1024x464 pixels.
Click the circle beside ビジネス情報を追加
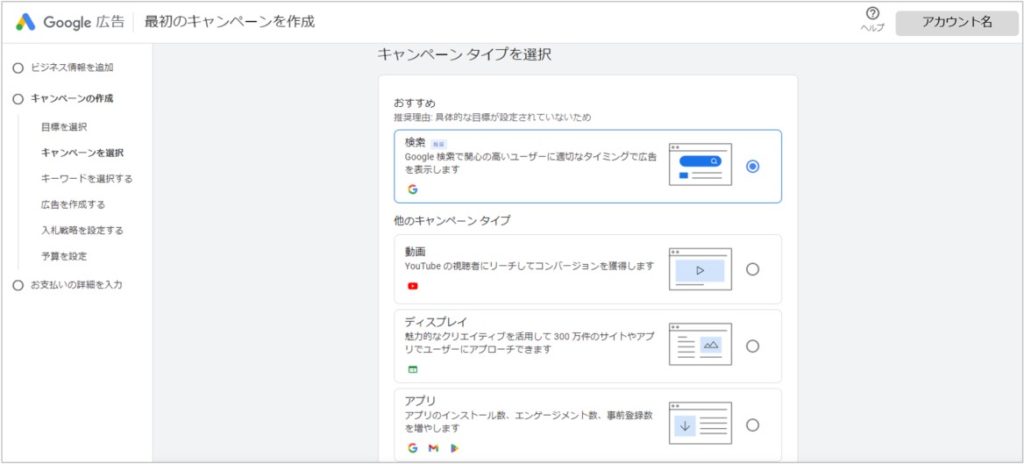[x=18, y=68]
